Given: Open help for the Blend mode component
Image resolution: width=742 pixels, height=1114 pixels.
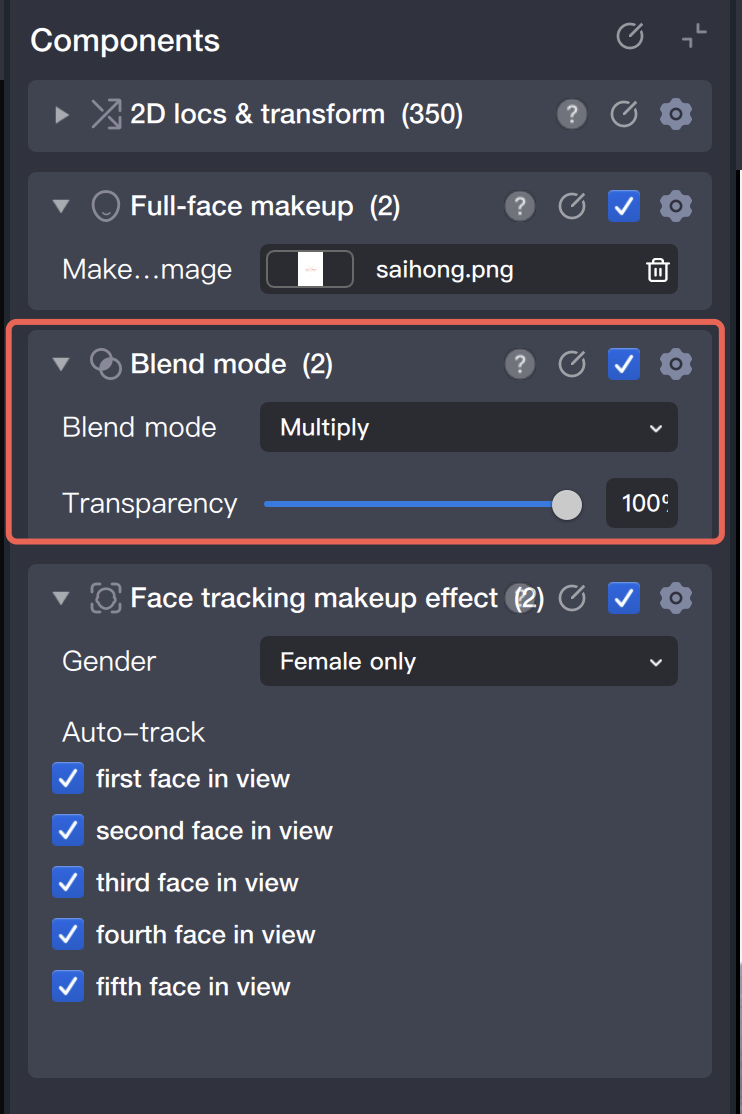Looking at the screenshot, I should (519, 364).
